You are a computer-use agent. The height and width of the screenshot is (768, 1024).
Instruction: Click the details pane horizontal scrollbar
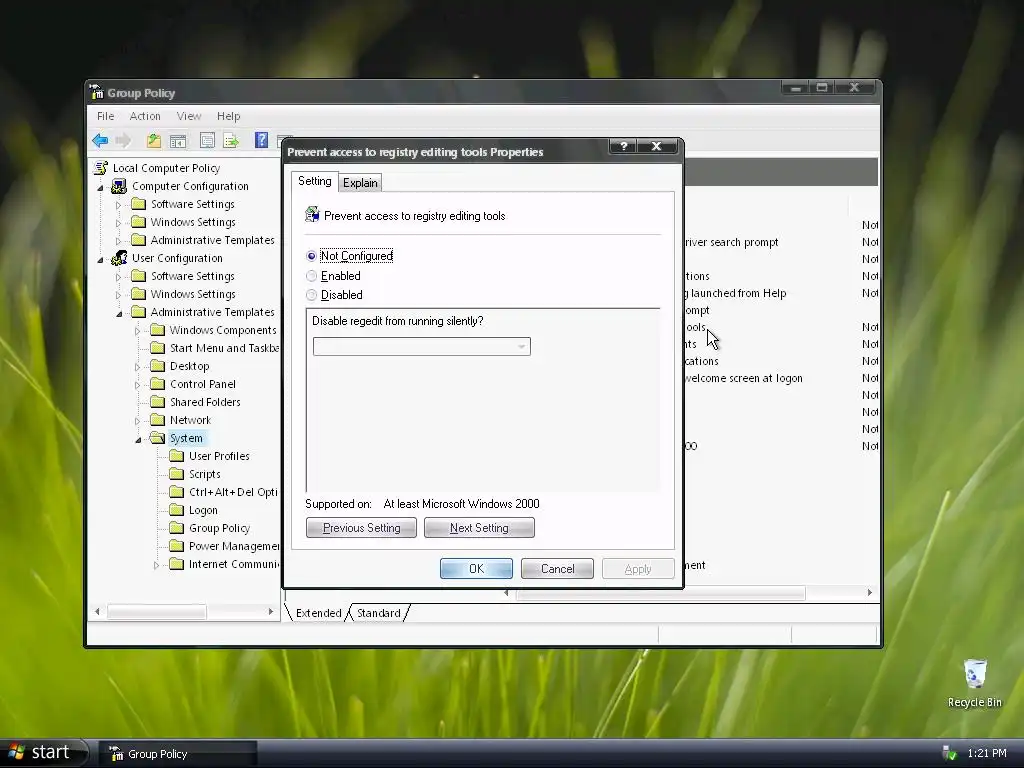click(661, 592)
